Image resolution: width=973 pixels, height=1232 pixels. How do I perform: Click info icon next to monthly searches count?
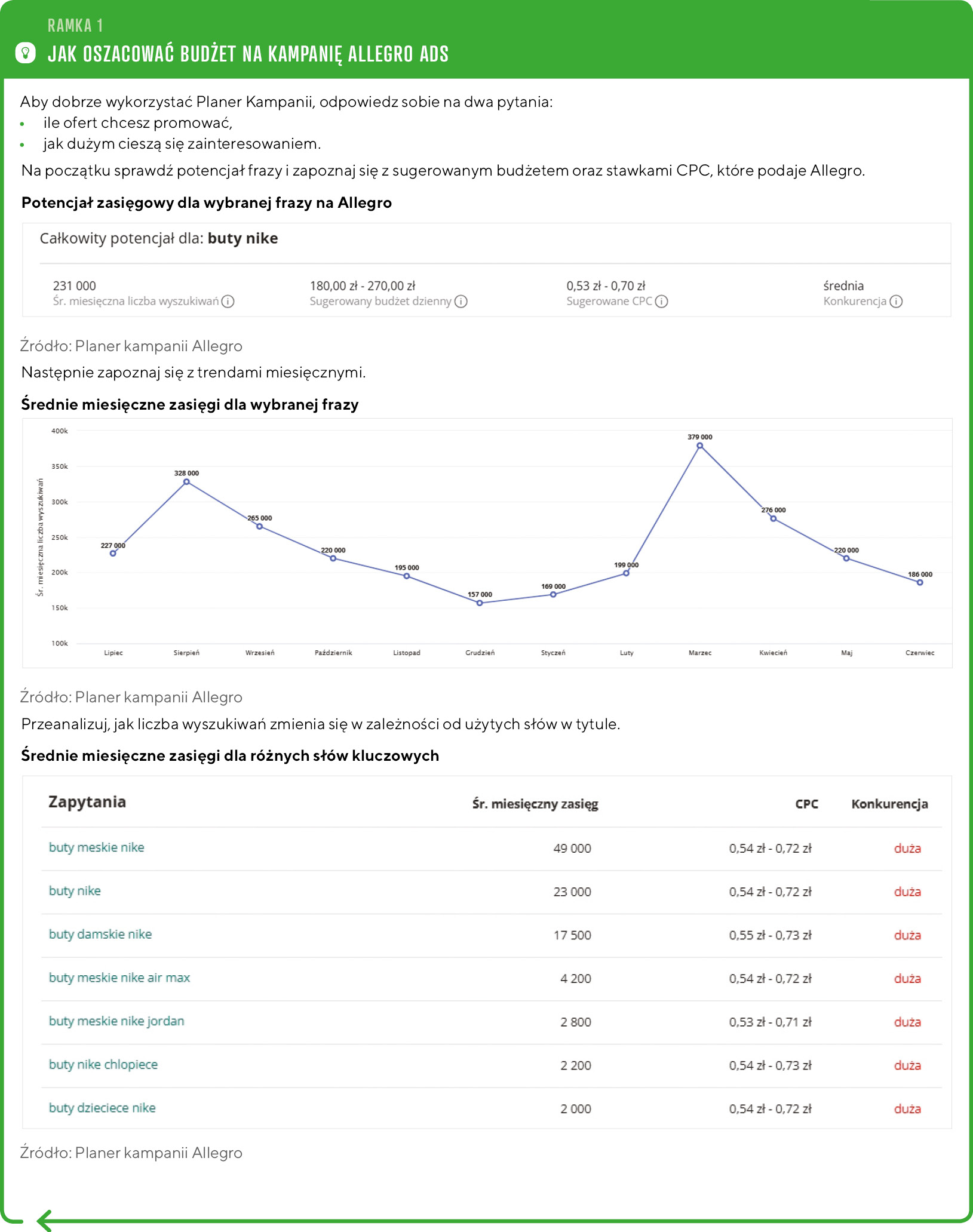[228, 301]
